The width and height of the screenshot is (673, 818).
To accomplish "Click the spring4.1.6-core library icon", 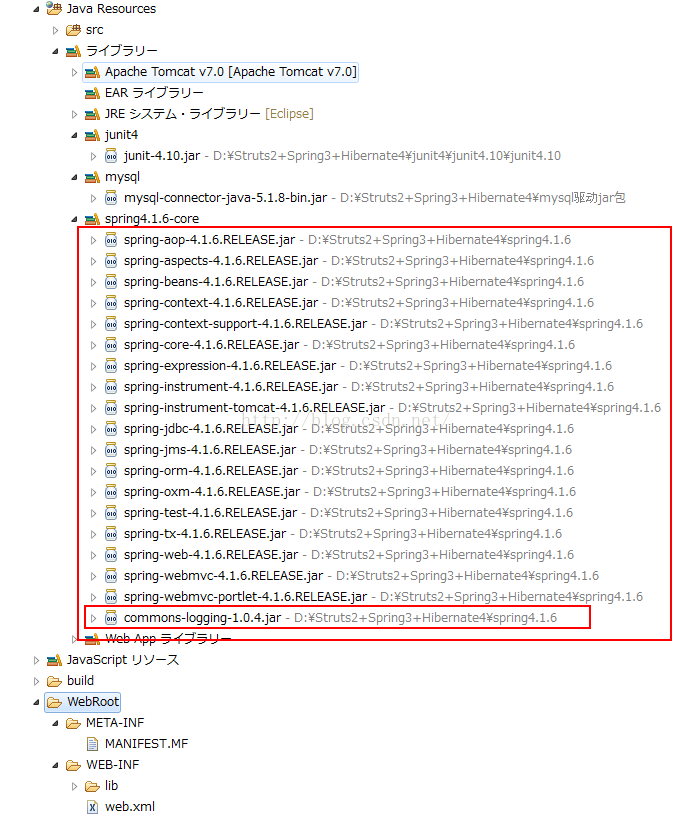I will click(x=92, y=219).
